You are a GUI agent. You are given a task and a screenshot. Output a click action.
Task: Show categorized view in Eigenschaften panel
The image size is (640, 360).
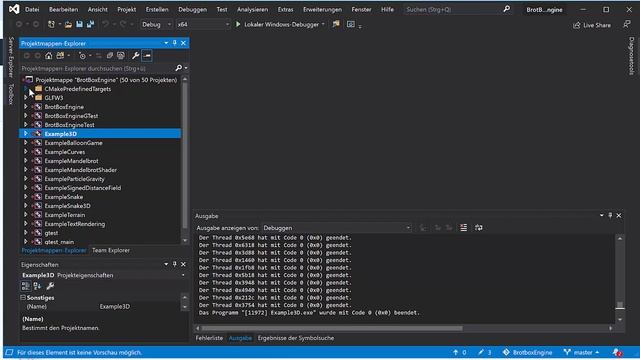coord(25,286)
